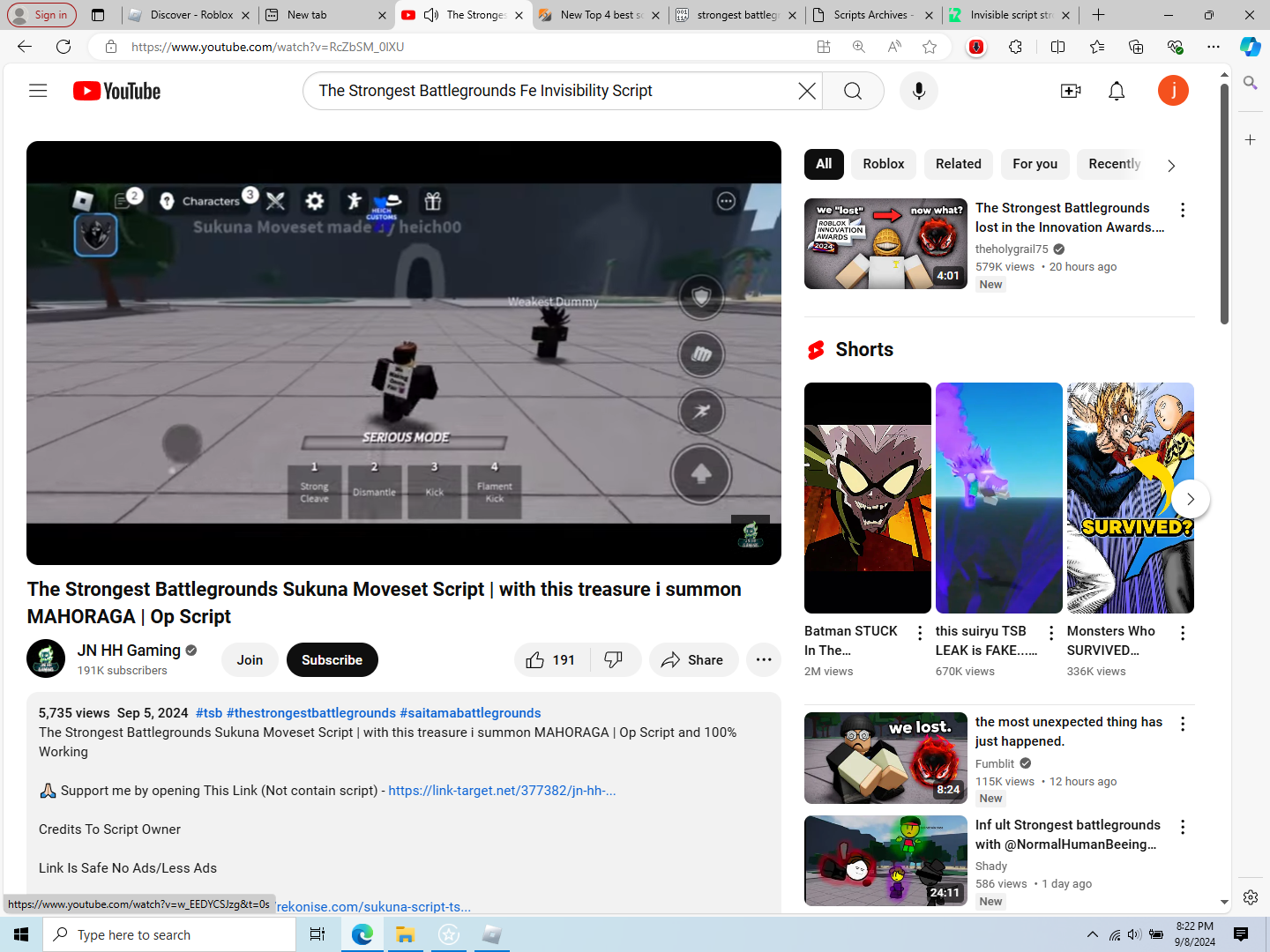Open the Batman STUCK short thumbnail

tap(868, 498)
